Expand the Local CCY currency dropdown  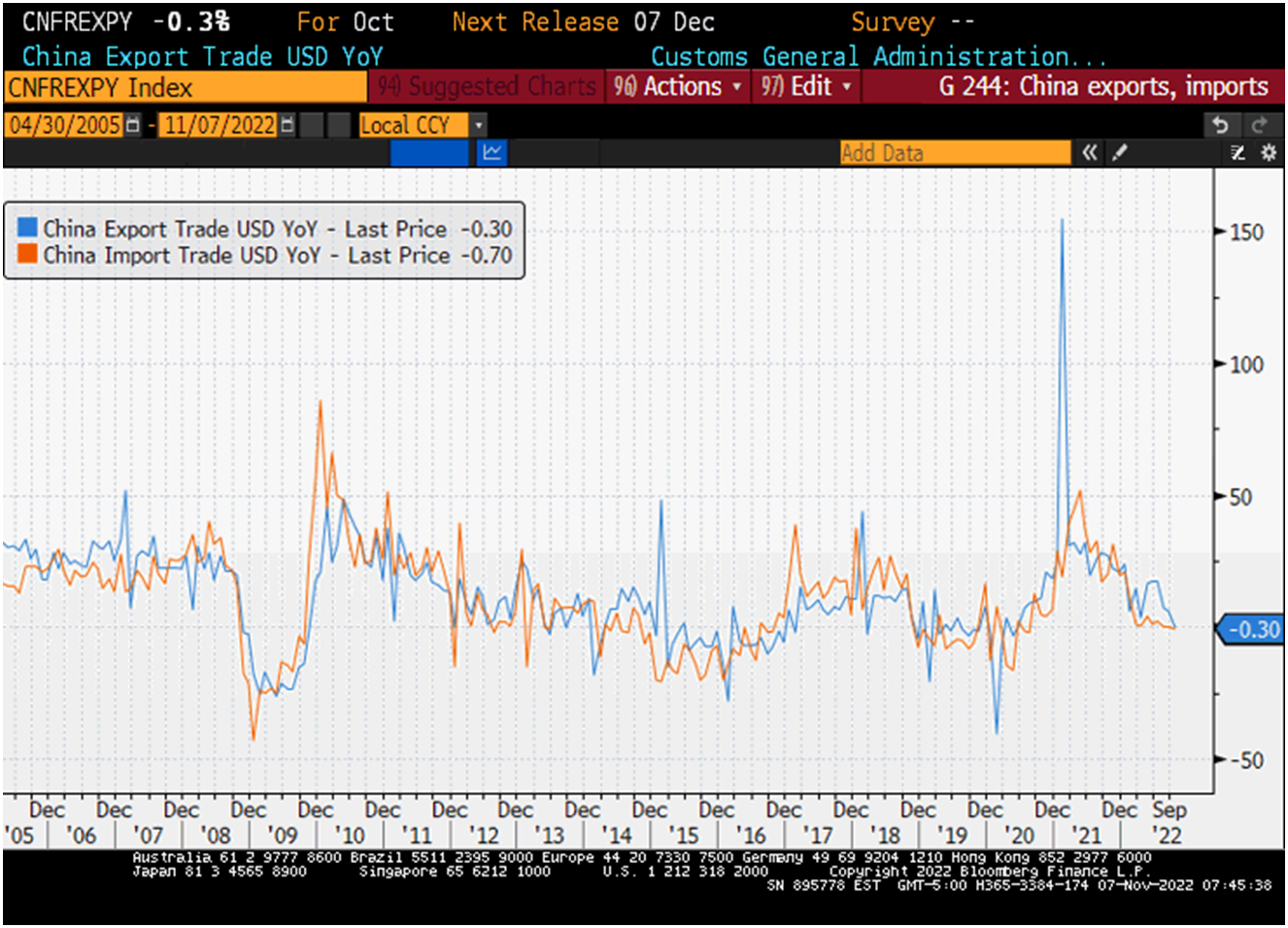click(x=478, y=125)
